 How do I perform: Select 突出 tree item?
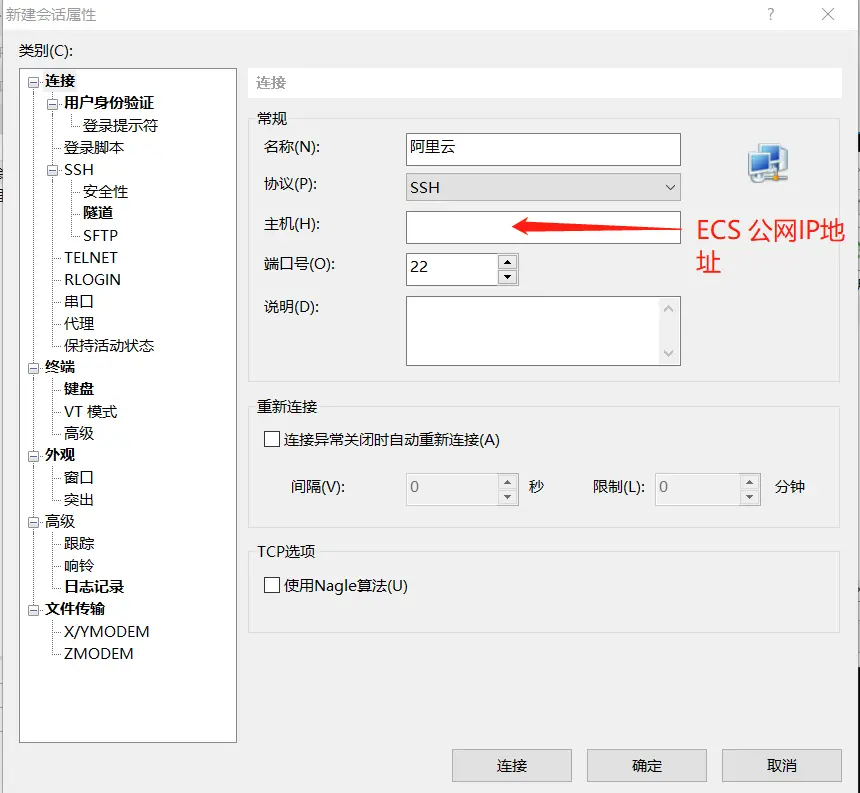(78, 500)
